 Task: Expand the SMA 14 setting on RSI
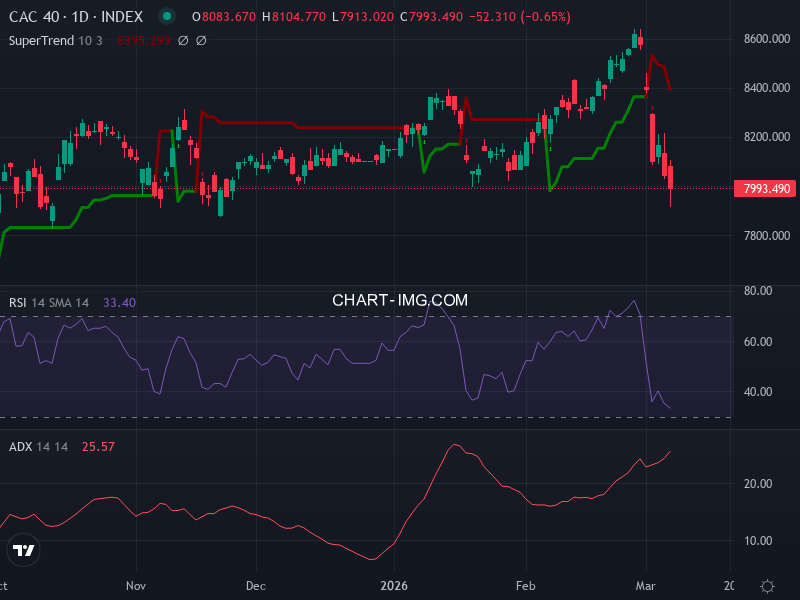(69, 300)
